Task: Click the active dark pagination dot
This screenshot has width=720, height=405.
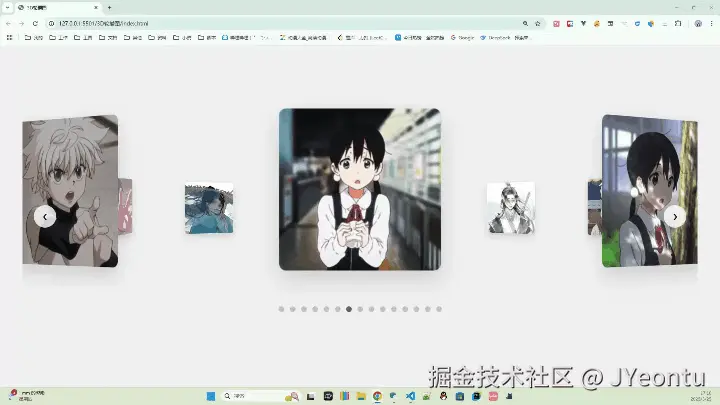Action: click(x=349, y=309)
